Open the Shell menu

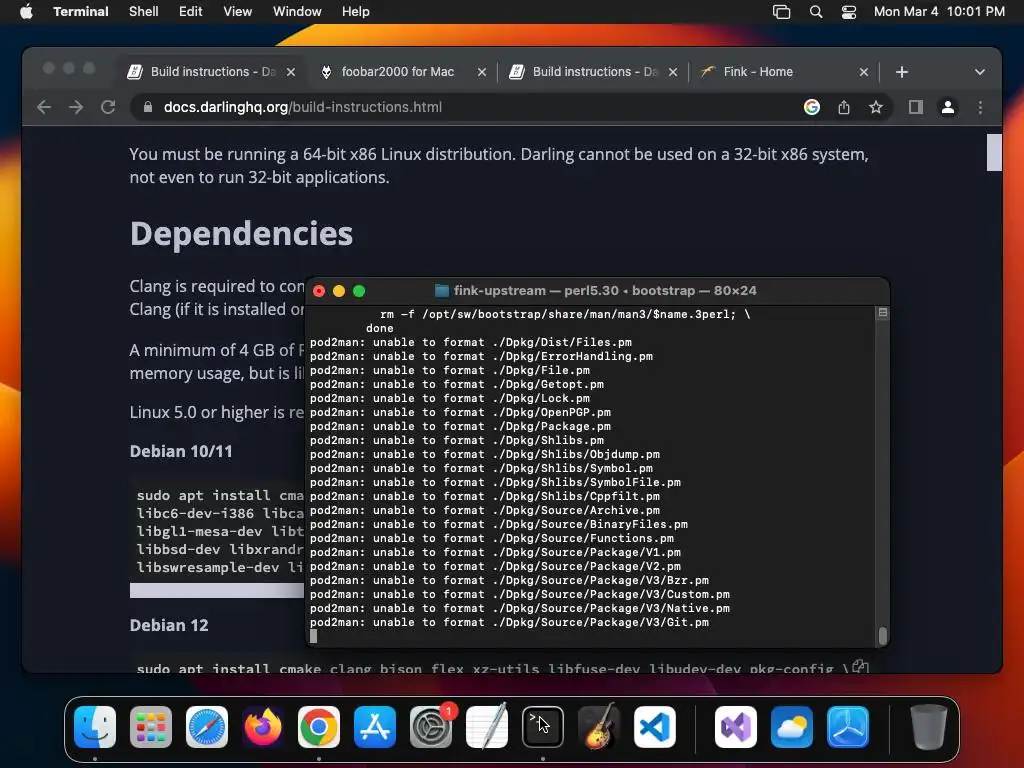pos(144,12)
